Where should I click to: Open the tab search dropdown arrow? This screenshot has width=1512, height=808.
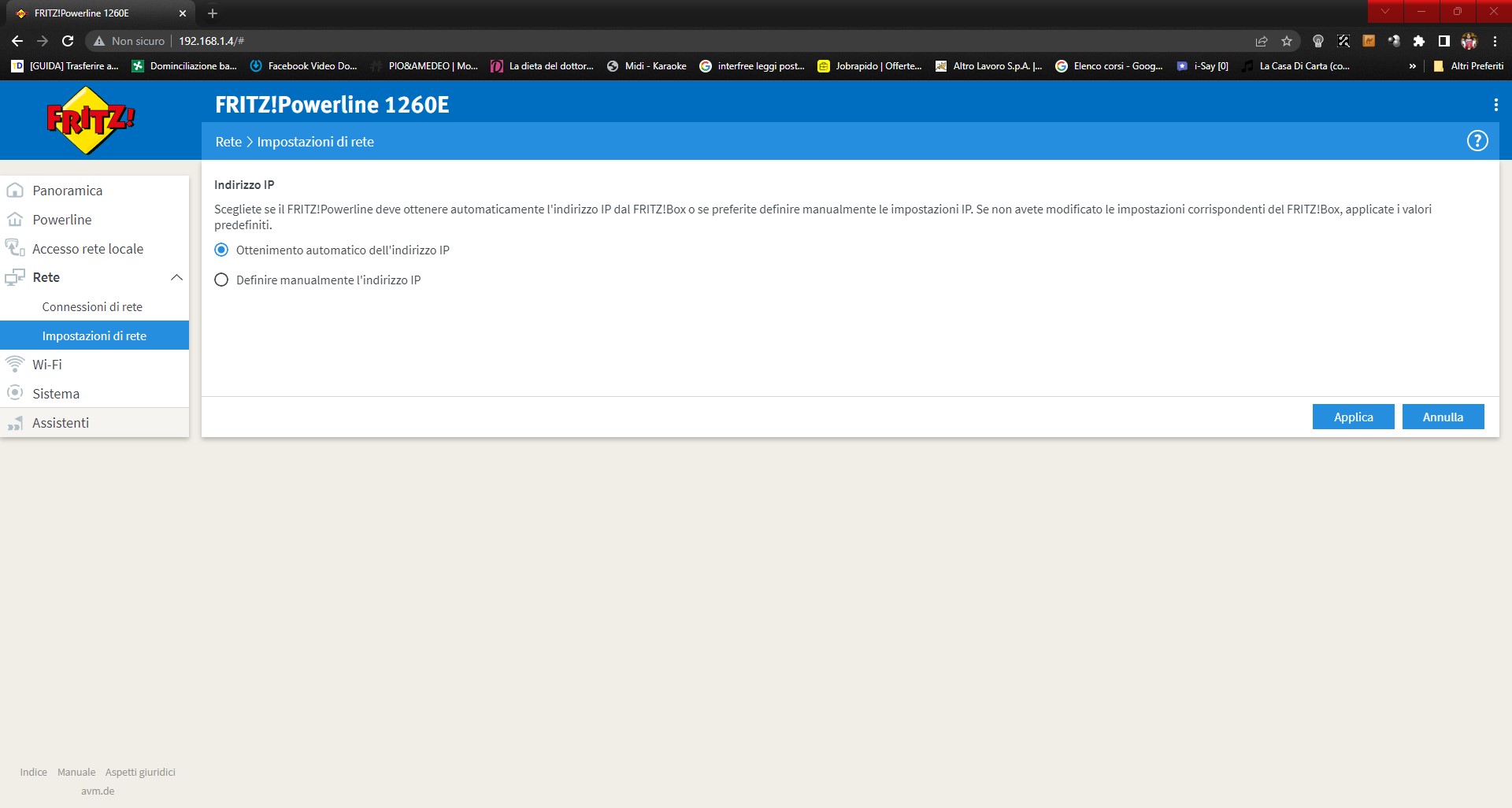tap(1385, 11)
